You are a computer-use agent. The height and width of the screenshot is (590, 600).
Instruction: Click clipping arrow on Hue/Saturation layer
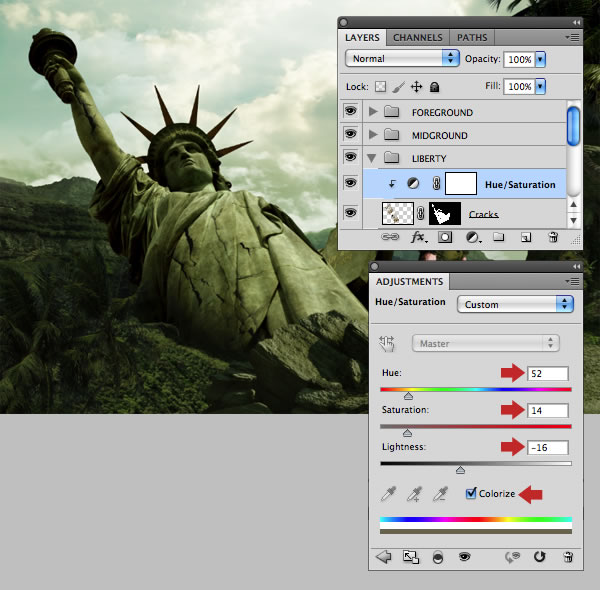pos(392,184)
